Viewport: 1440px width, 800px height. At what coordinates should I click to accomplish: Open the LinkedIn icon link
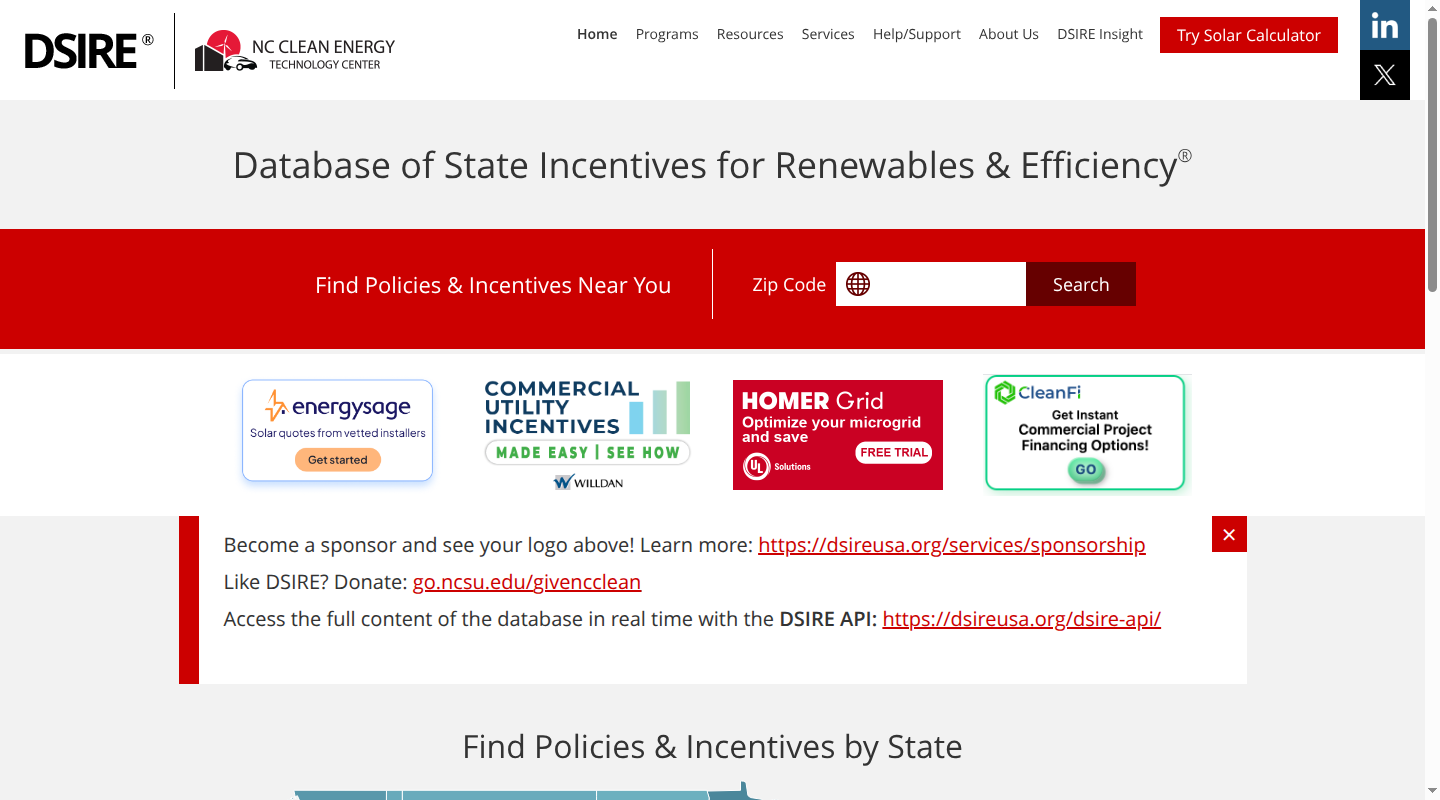pyautogui.click(x=1385, y=25)
